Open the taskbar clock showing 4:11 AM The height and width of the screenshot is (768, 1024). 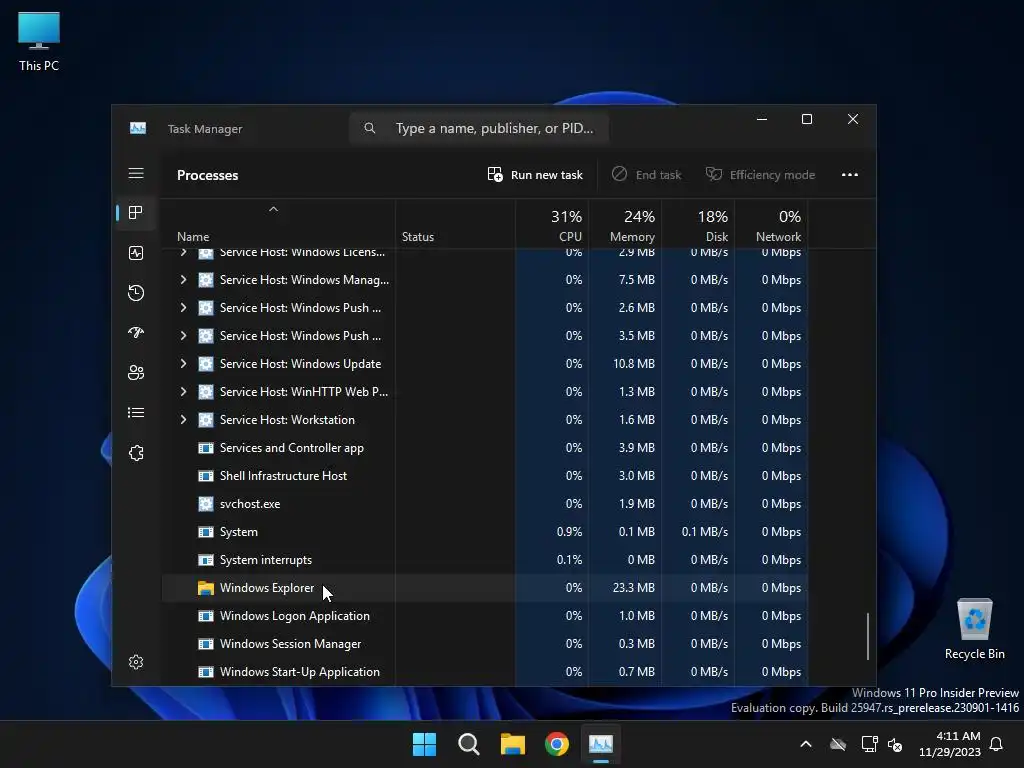click(x=950, y=744)
